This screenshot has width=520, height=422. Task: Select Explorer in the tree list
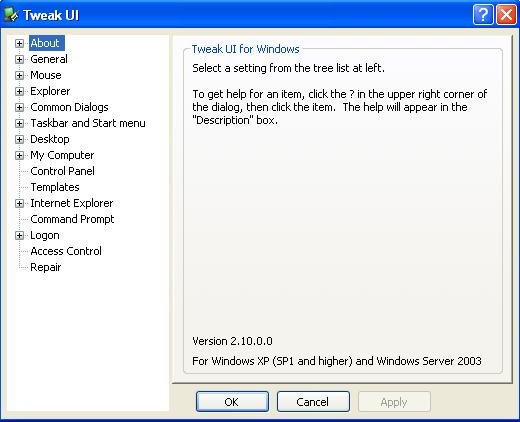(50, 91)
